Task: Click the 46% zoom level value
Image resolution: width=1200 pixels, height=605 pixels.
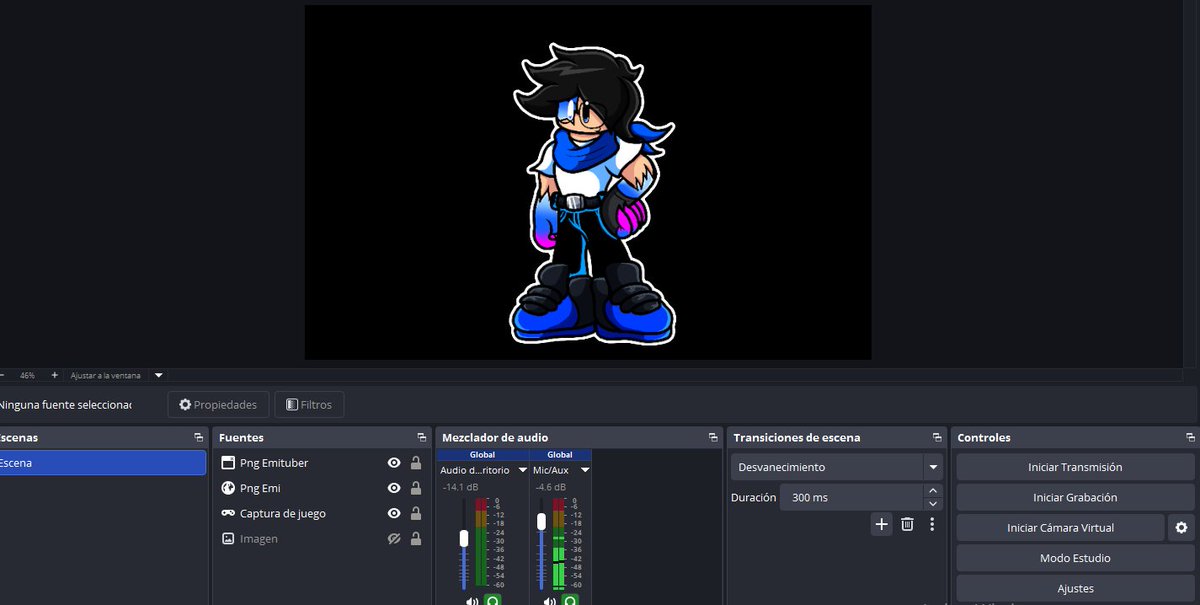Action: pos(27,375)
